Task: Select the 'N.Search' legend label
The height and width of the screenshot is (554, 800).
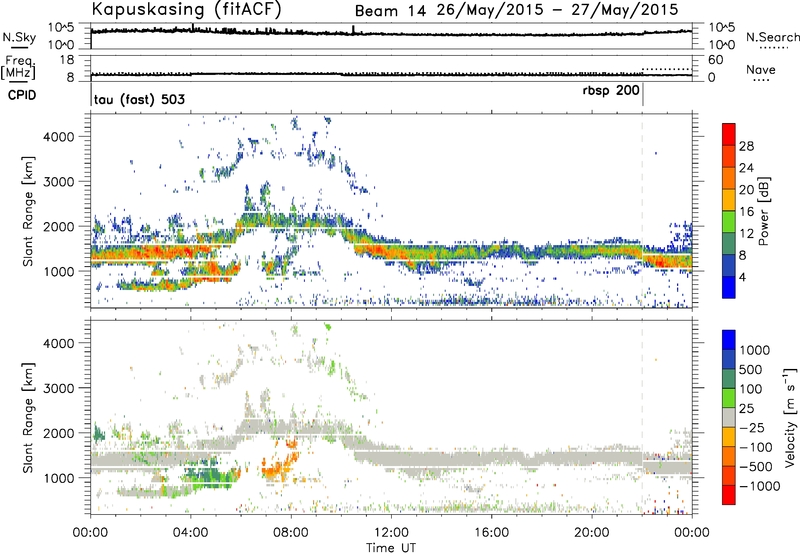Action: pos(772,37)
